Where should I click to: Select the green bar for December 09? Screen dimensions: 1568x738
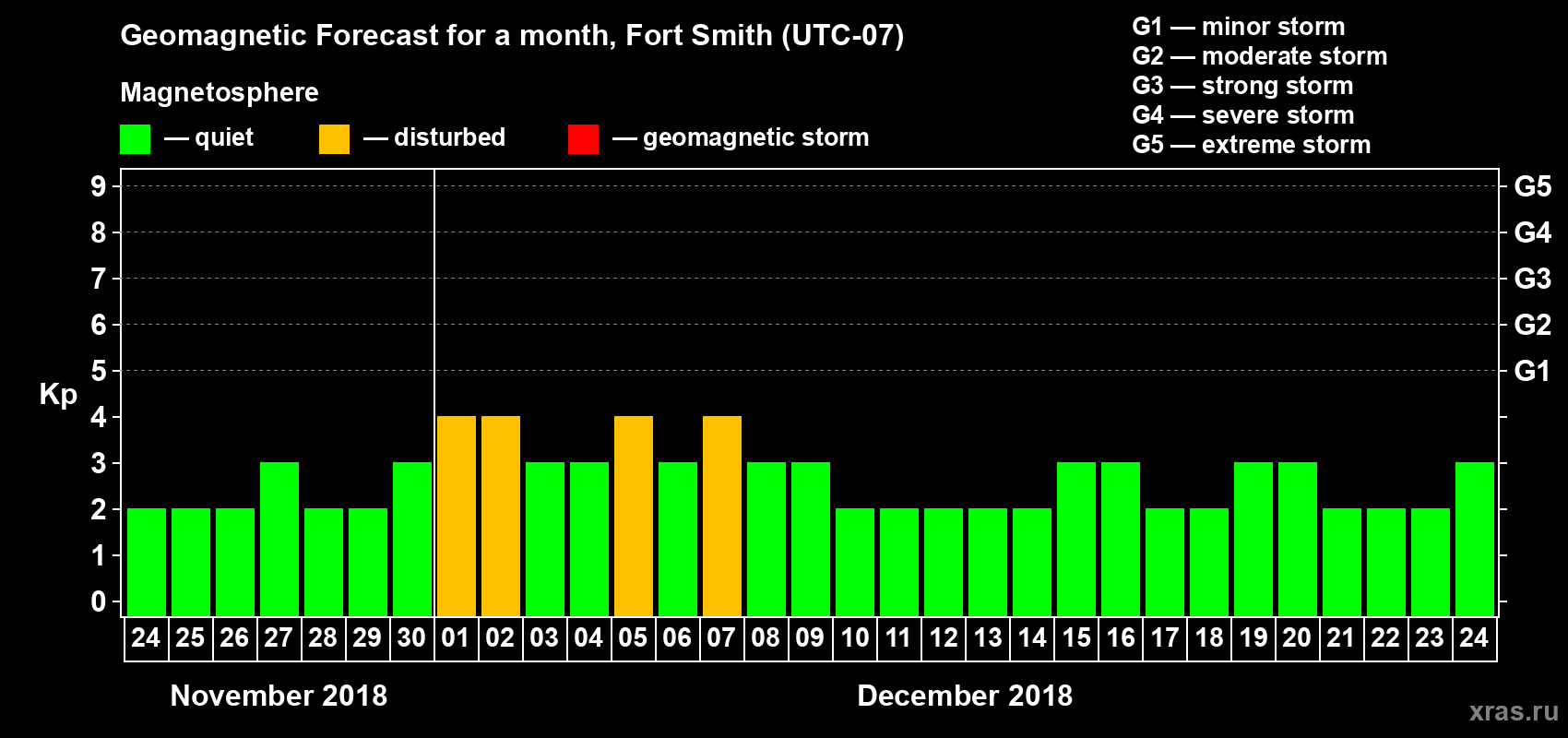pyautogui.click(x=811, y=540)
